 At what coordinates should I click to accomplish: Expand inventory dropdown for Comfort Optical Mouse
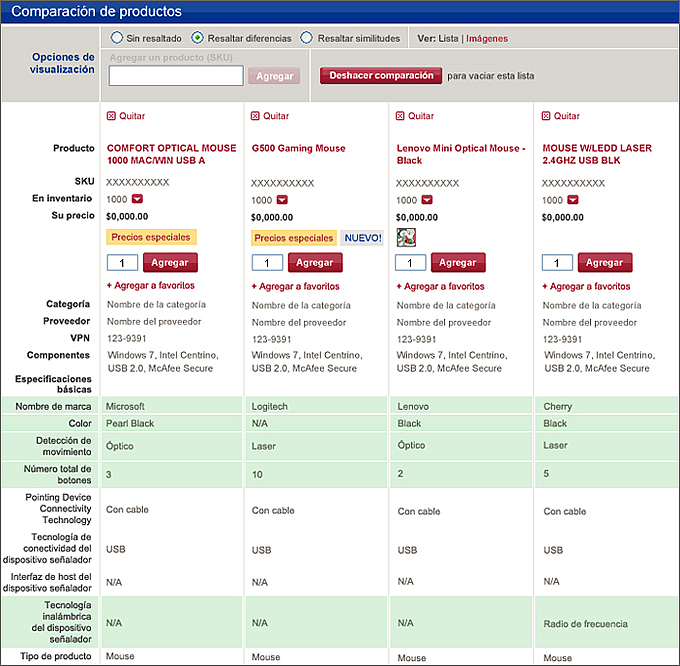click(137, 199)
